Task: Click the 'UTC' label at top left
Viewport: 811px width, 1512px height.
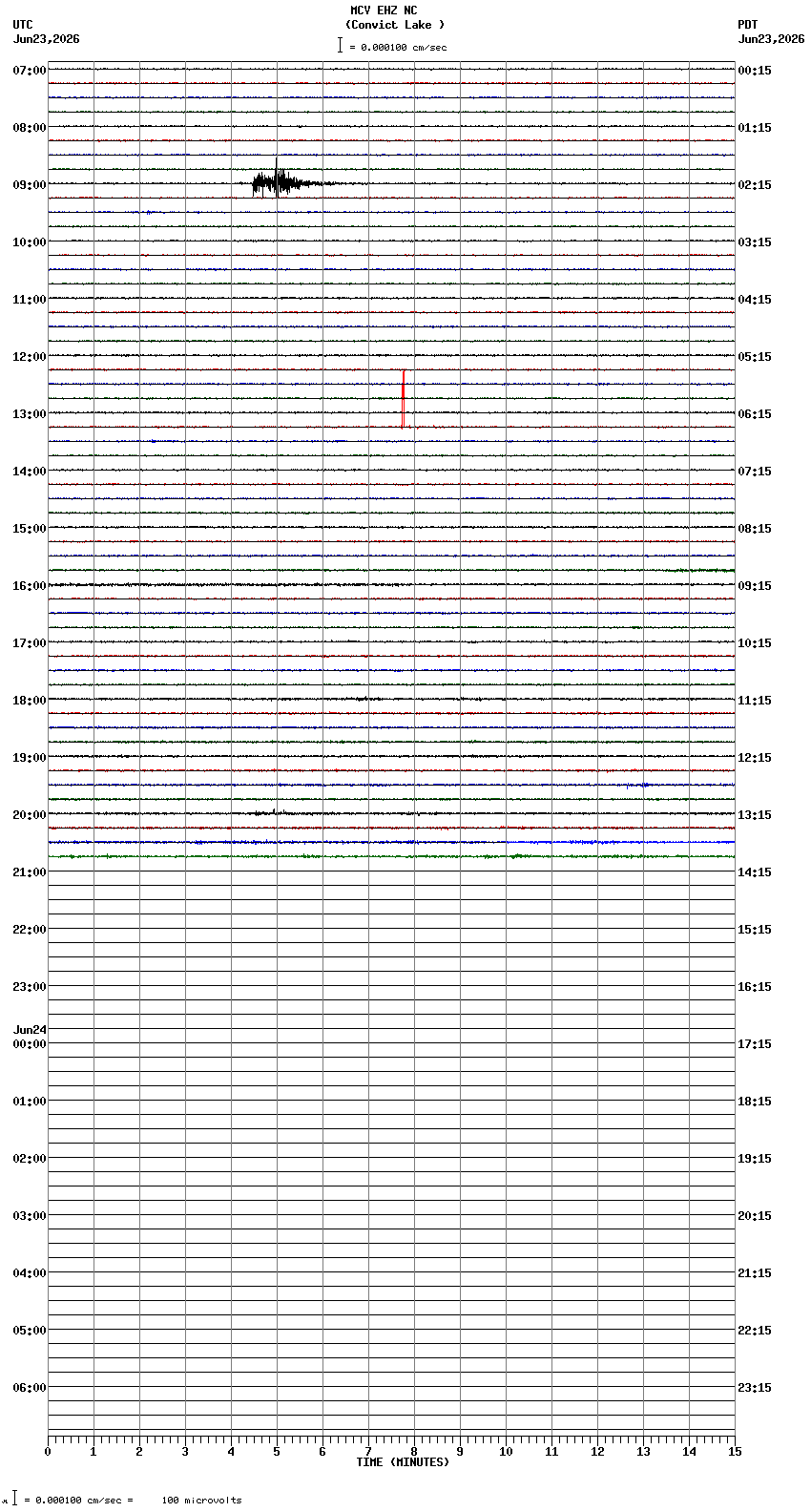Action: tap(23, 25)
